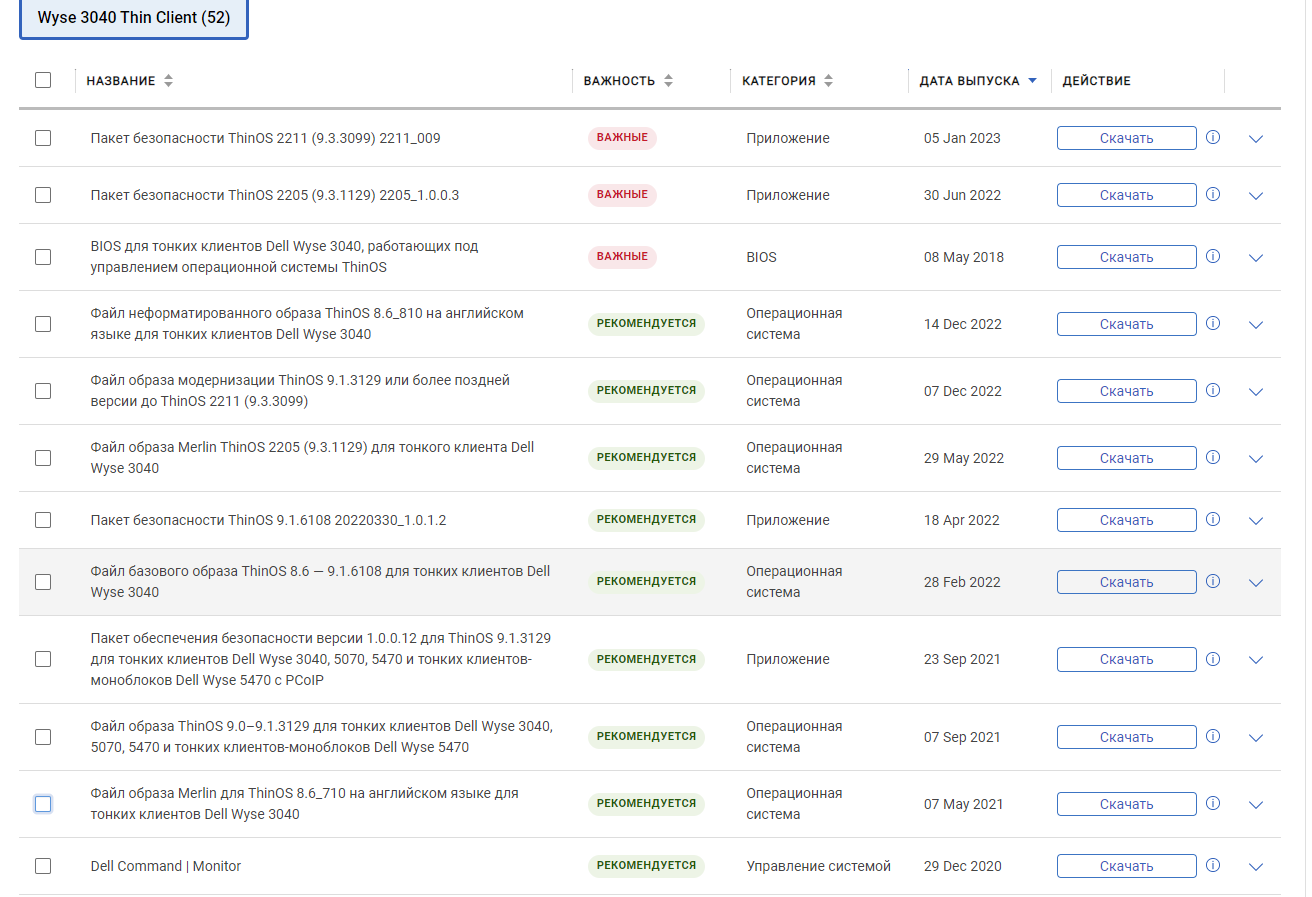Image resolution: width=1312 pixels, height=897 pixels.
Task: Open info icon for ThinOS 2205 (9.3.1129) 2205_1.0.0.3 package
Action: 1213,195
